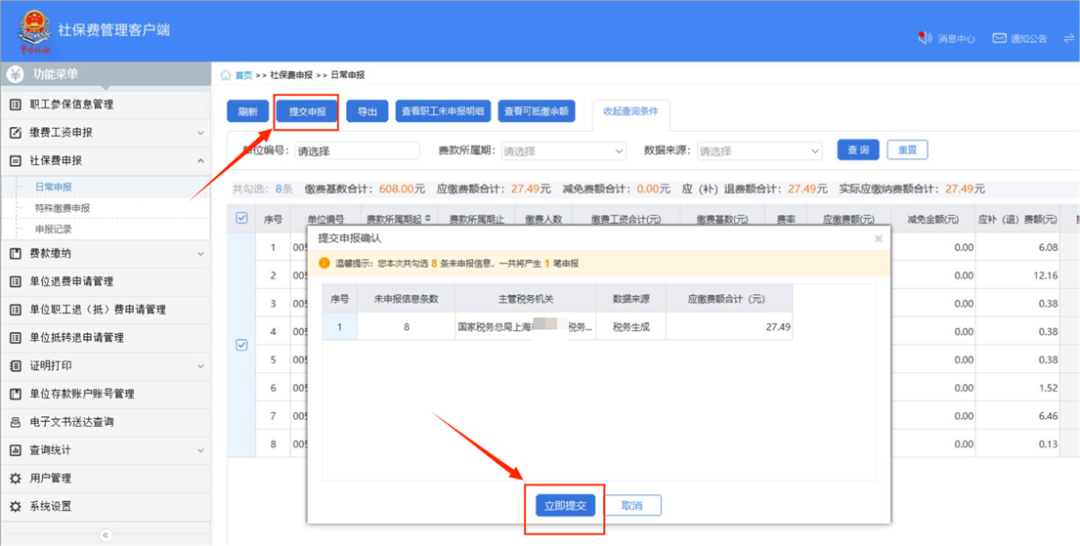Viewport: 1080px width, 546px height.
Task: Select 特殊缴费申报 in sidebar
Action: 62,208
